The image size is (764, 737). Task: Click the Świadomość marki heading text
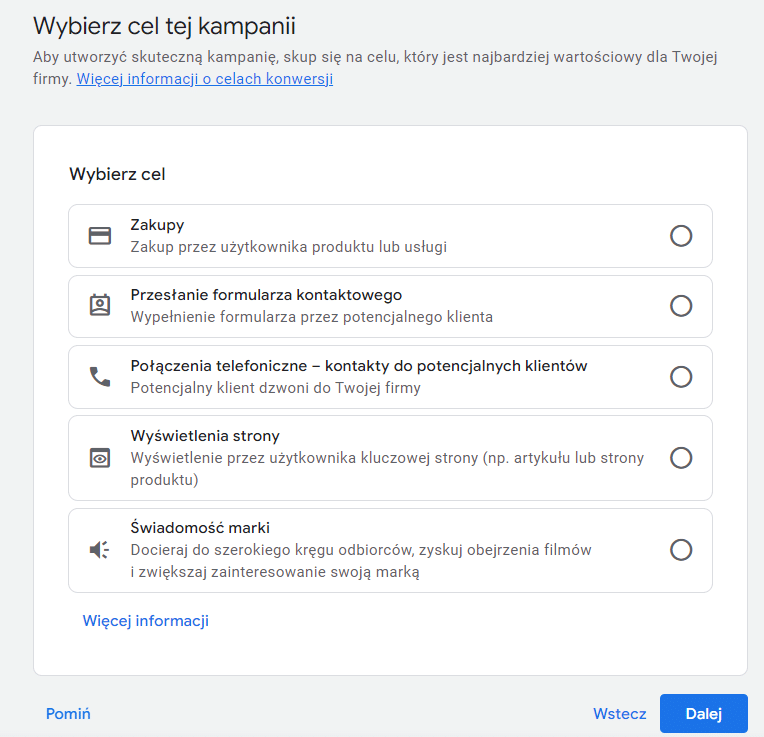200,528
